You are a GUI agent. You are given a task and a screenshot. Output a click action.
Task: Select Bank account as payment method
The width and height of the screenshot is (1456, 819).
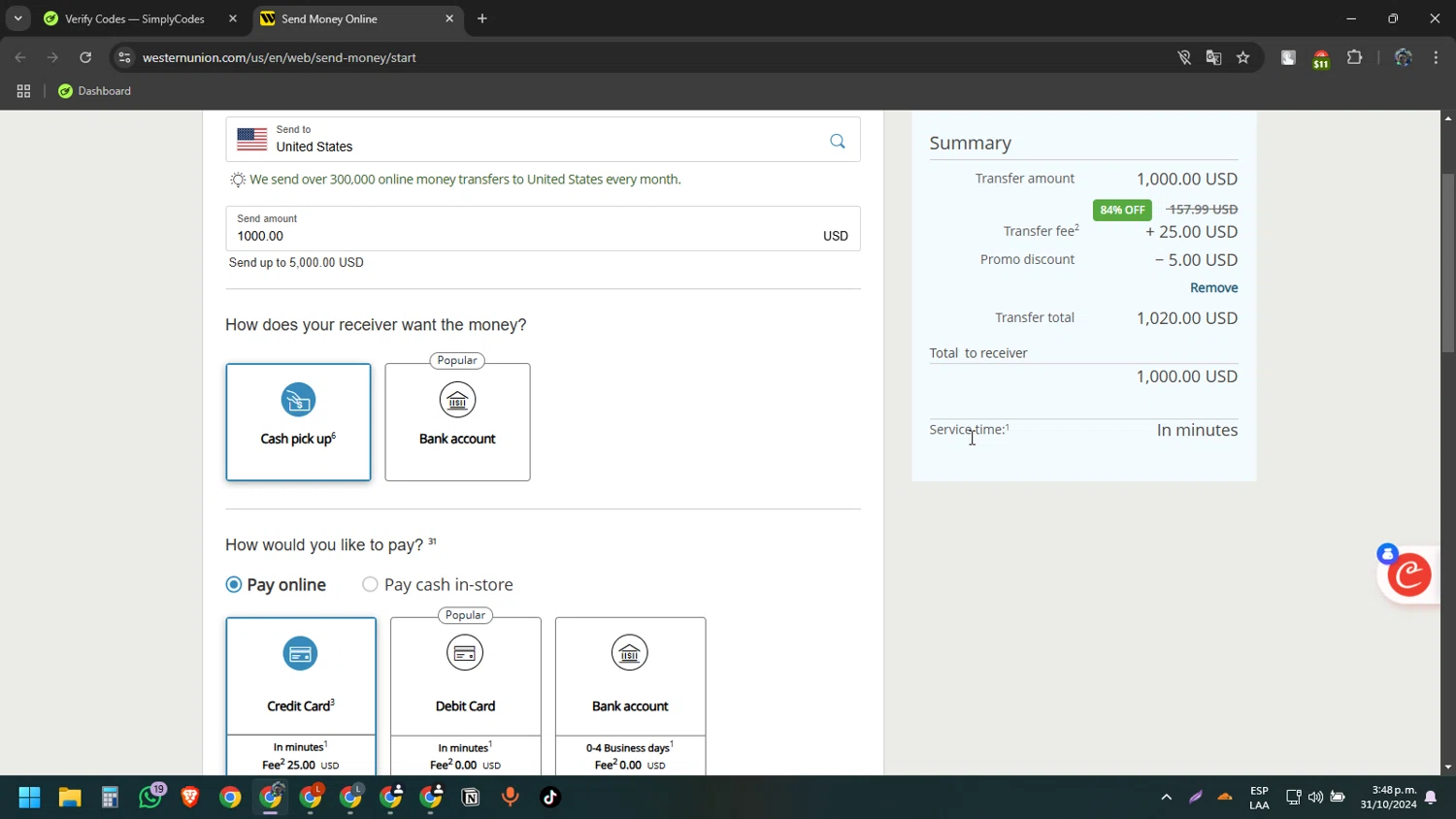tap(631, 696)
